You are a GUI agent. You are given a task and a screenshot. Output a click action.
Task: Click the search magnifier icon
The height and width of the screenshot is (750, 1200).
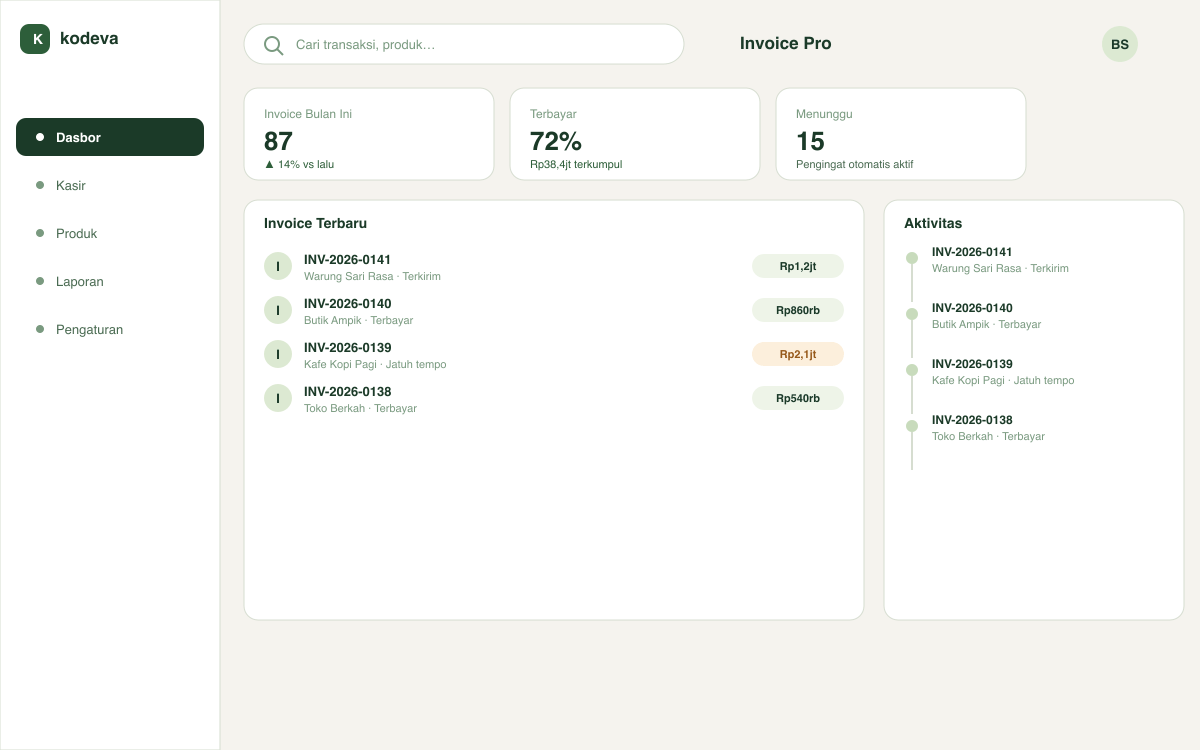(273, 45)
